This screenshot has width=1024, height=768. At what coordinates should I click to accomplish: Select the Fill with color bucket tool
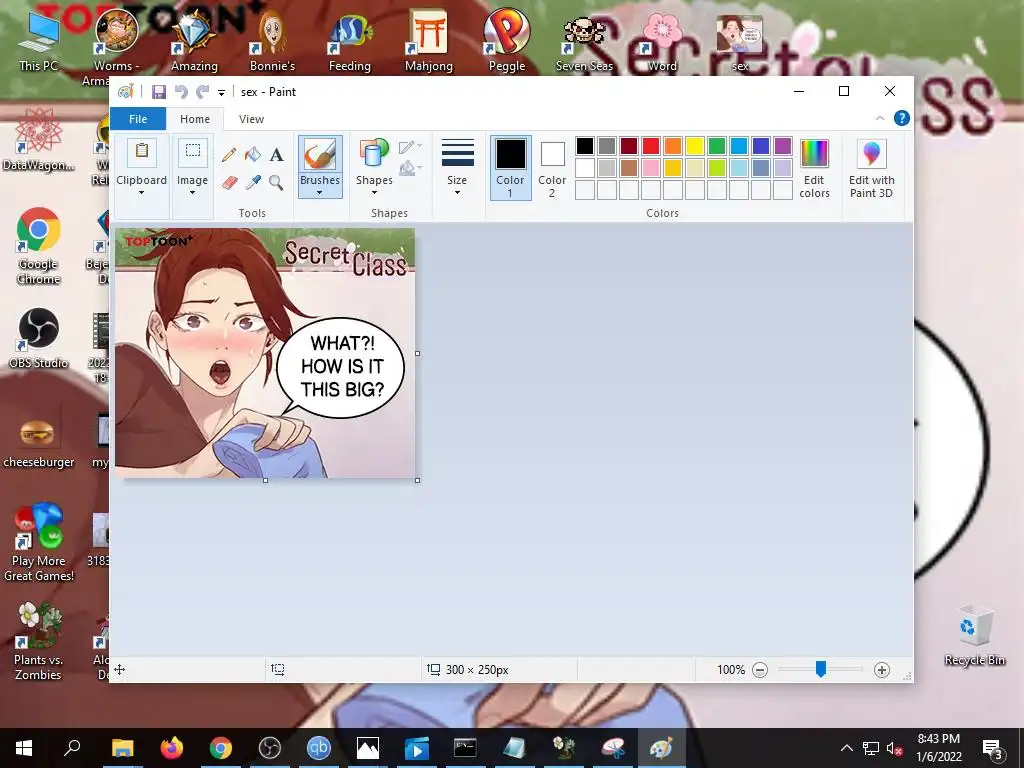point(253,155)
